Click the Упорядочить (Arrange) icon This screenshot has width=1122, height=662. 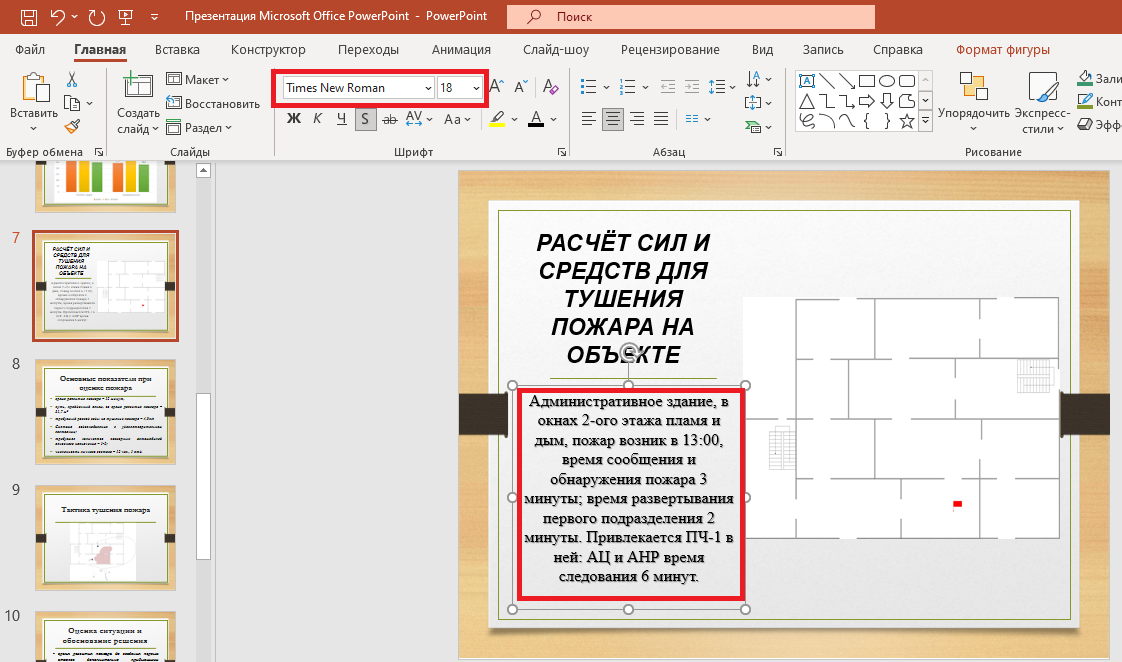coord(975,87)
